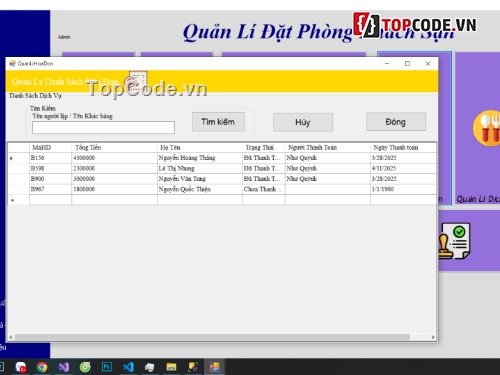
Task: Open the grey printer-like taskbar icon
Action: [x=150, y=367]
